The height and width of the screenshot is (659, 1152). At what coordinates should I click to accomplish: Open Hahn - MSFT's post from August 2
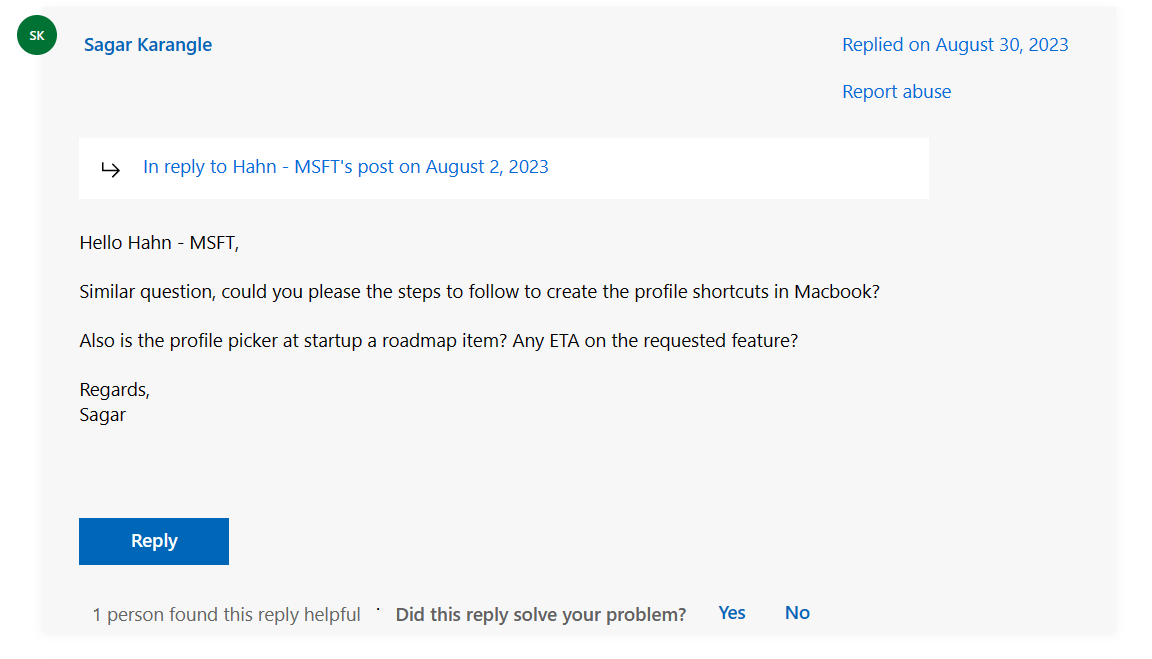pyautogui.click(x=345, y=167)
